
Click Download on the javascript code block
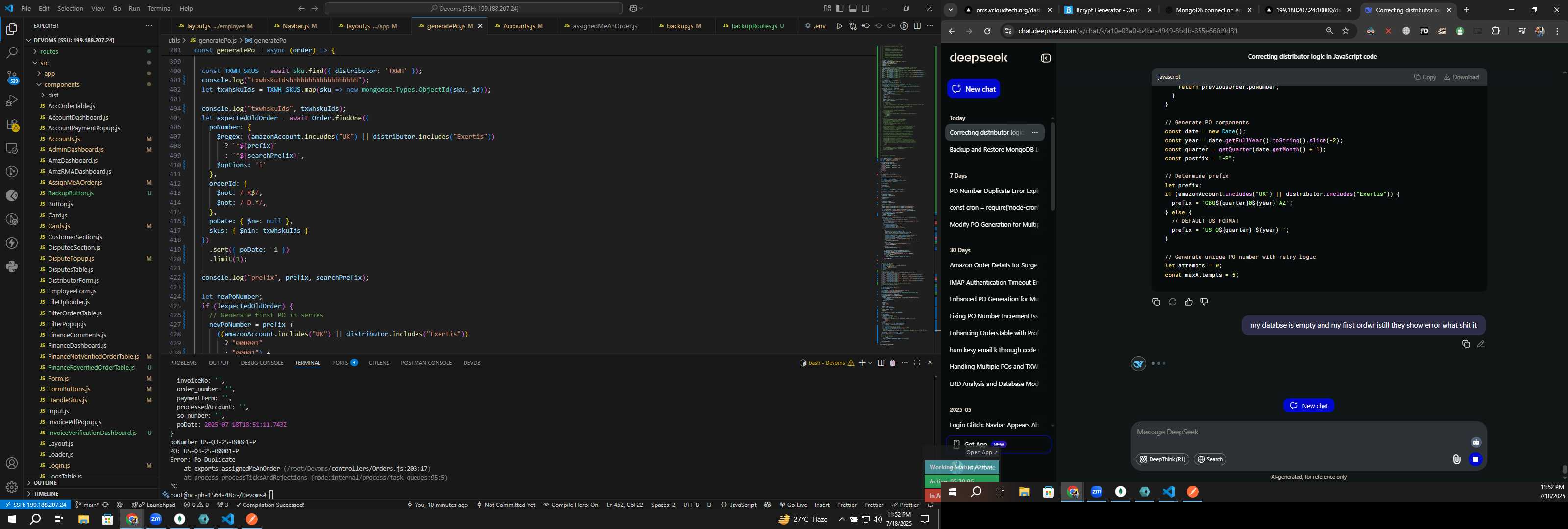click(x=1462, y=77)
